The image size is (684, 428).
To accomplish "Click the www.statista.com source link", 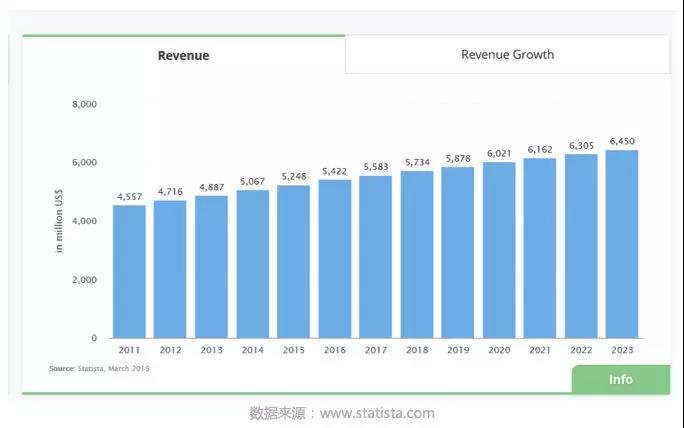I will click(x=377, y=413).
